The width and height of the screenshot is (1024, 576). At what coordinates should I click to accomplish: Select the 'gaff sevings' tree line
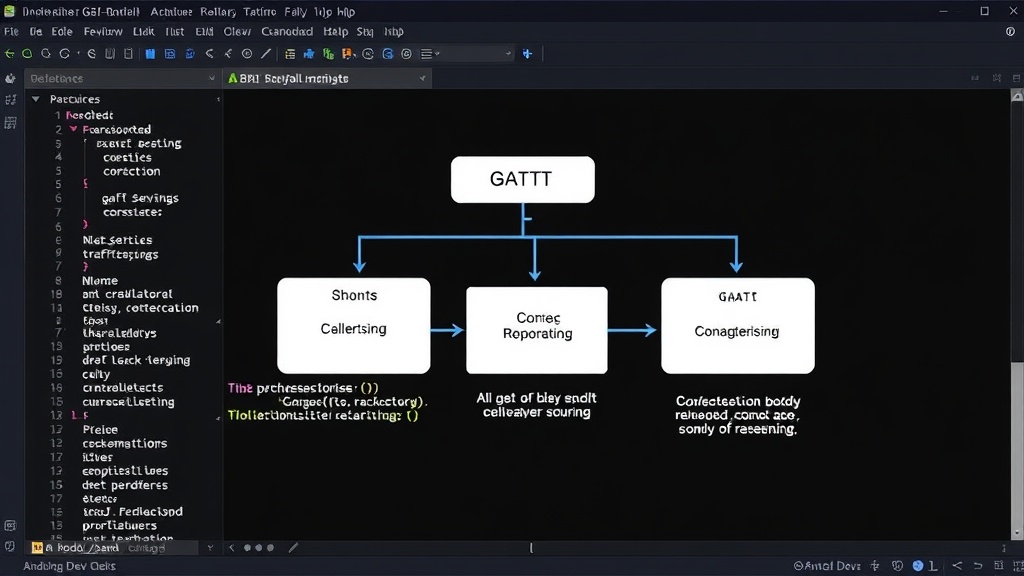tap(140, 198)
